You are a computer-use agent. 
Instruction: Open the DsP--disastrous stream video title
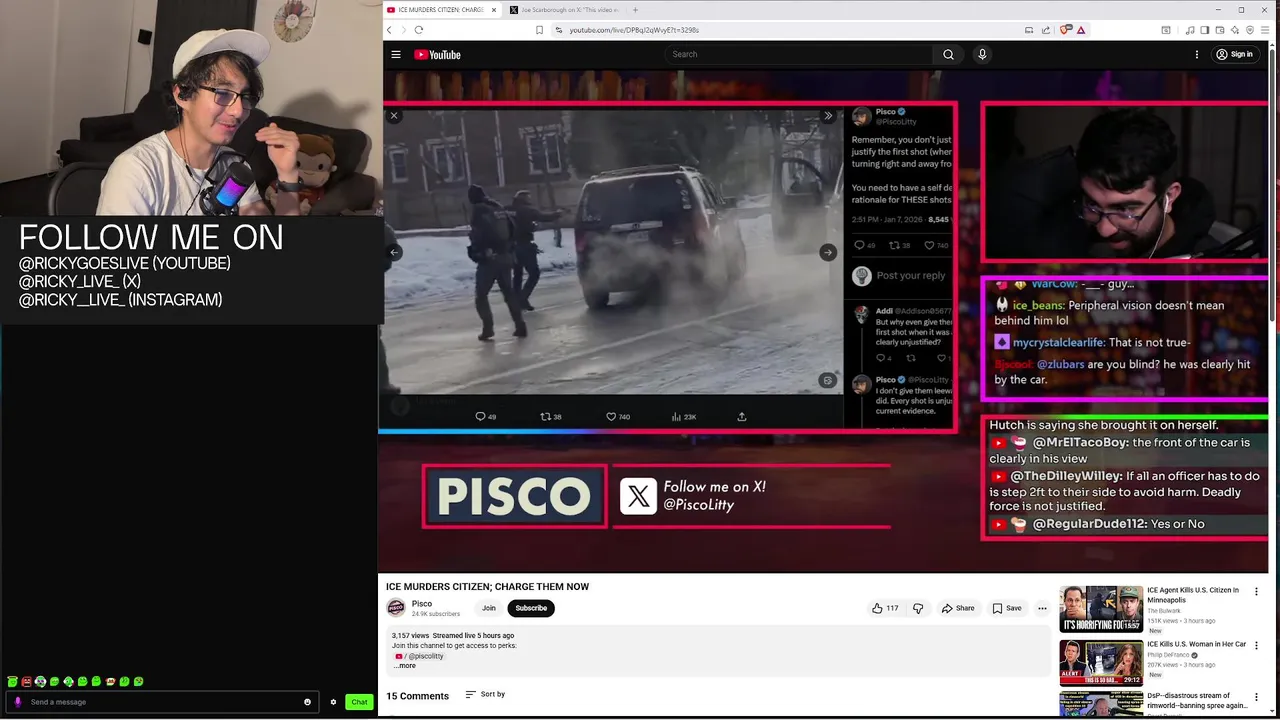pos(1197,700)
